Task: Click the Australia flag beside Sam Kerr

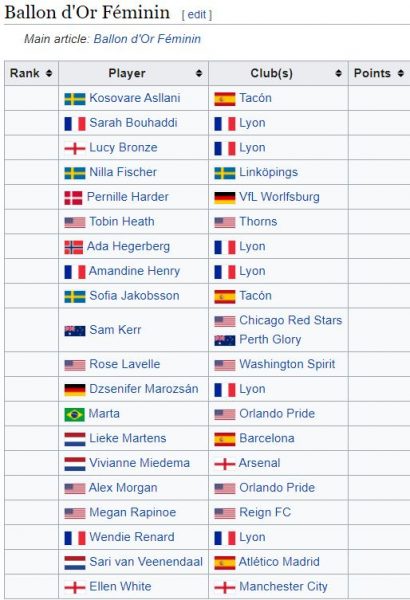Action: click(75, 331)
